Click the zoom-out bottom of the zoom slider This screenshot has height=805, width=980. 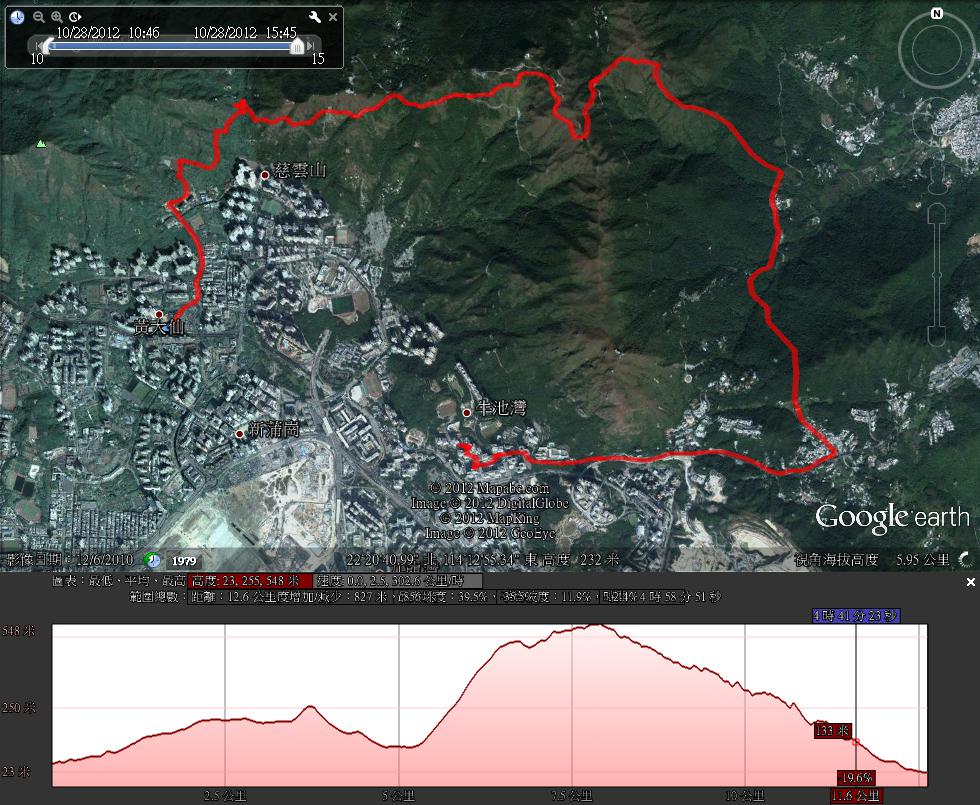click(x=936, y=334)
